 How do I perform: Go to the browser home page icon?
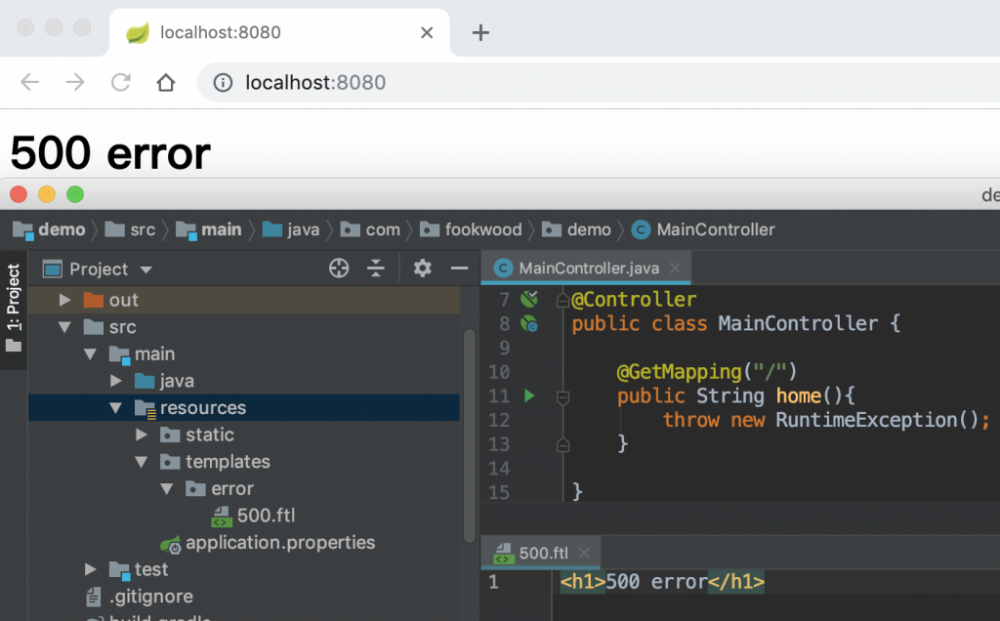166,82
